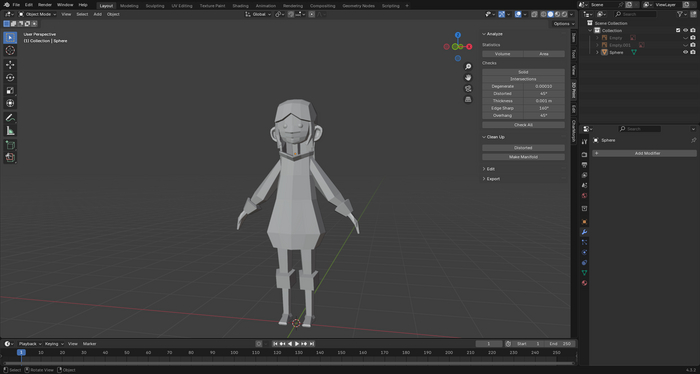Viewport: 700px width, 374px height.
Task: Choose the Rotate tool
Action: tap(10, 78)
